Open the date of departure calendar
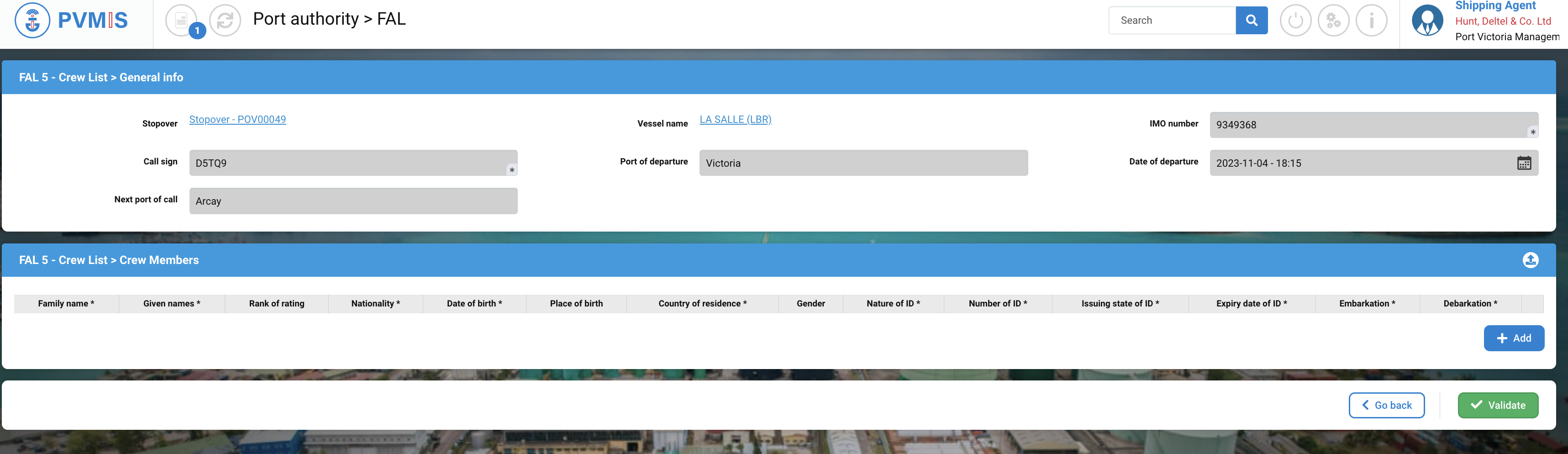The image size is (1568, 454). pyautogui.click(x=1524, y=163)
